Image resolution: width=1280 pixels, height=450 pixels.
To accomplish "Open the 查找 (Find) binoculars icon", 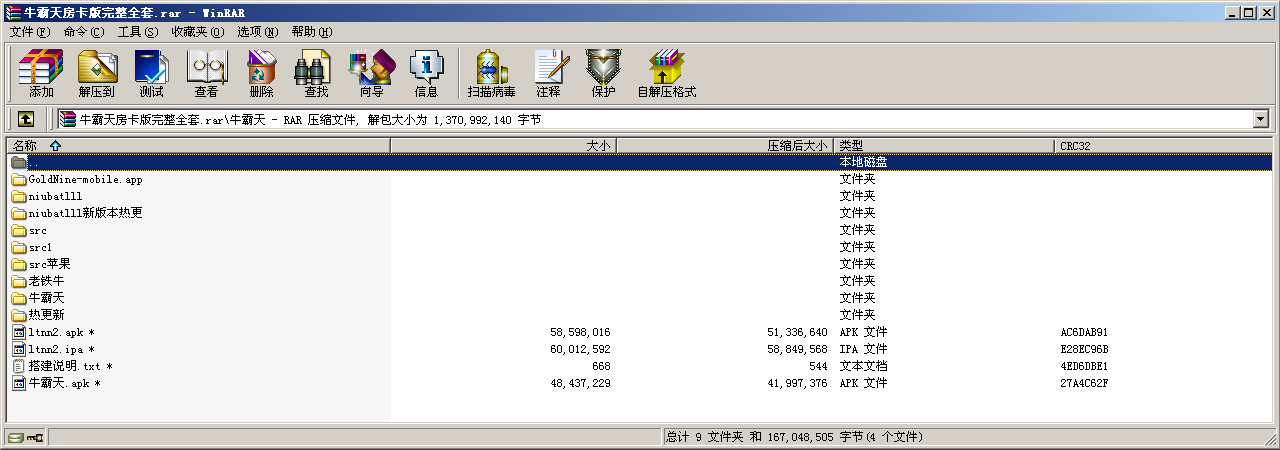I will pyautogui.click(x=316, y=73).
